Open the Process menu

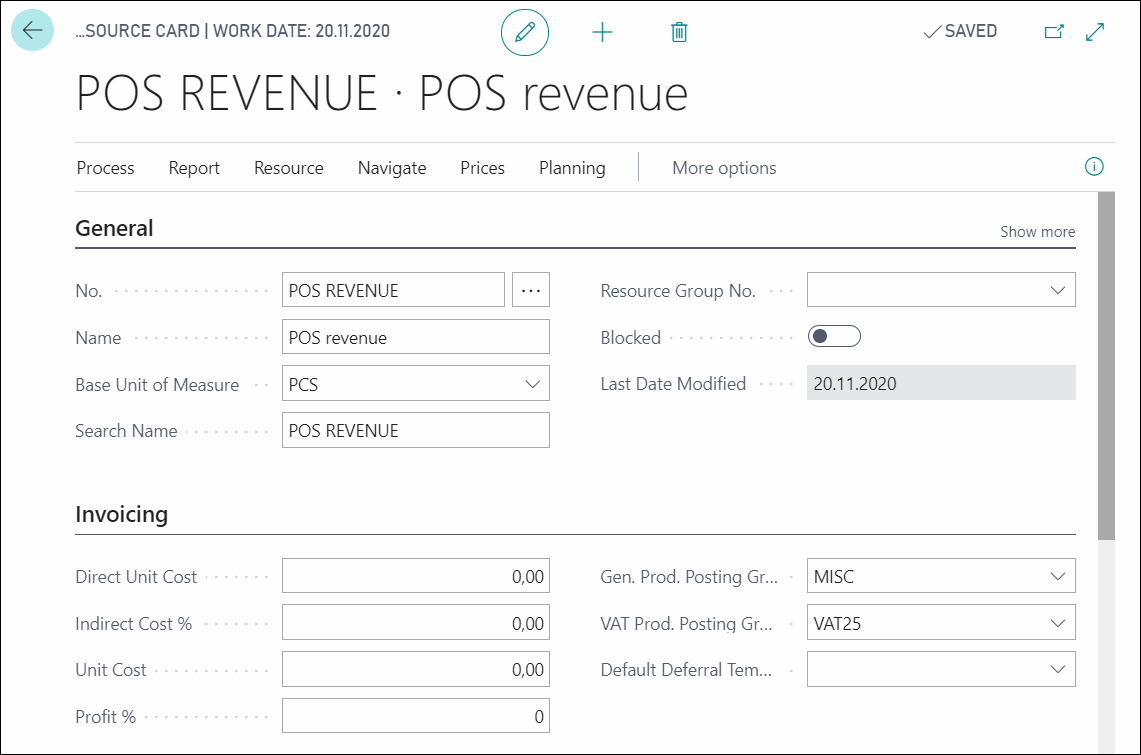[106, 168]
